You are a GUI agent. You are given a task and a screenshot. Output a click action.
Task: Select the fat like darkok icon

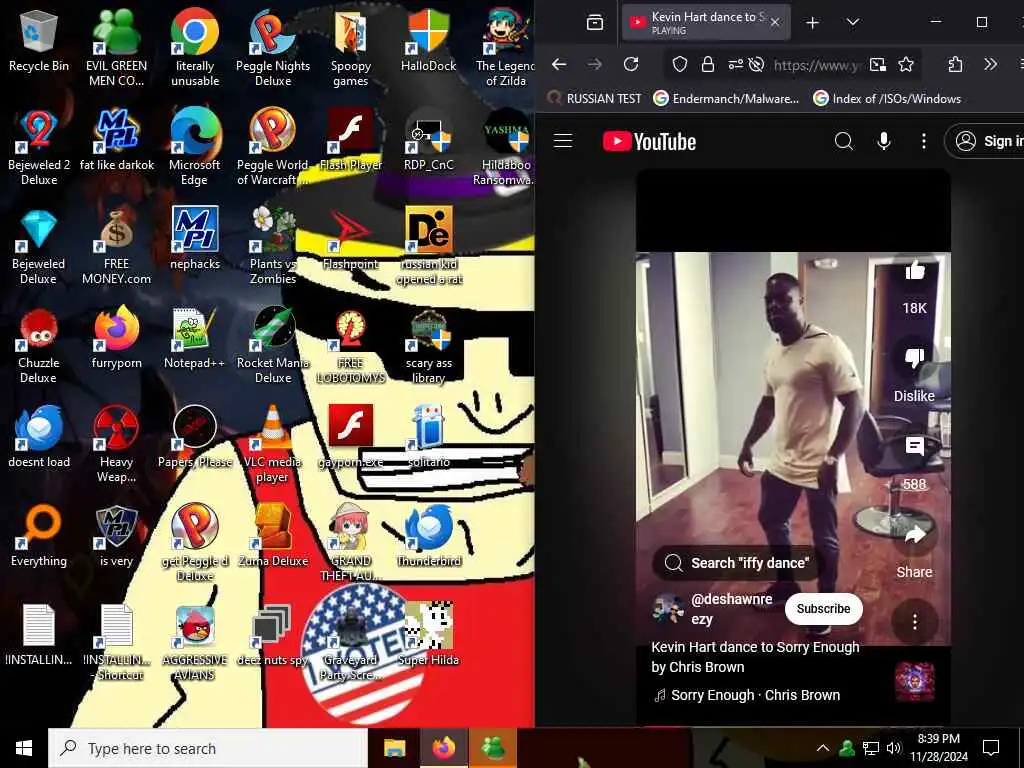pos(116,141)
